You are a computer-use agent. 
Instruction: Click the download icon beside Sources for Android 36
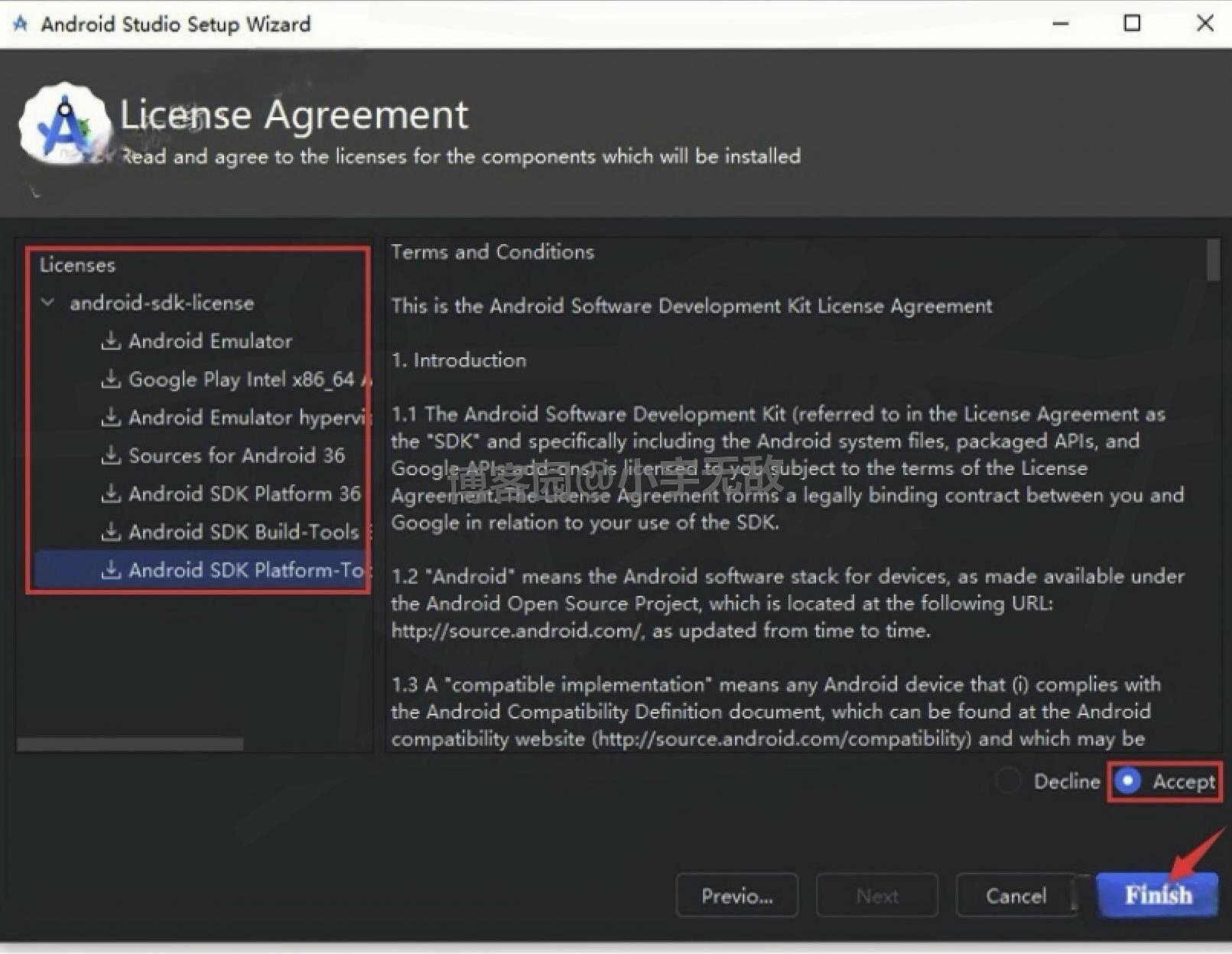(112, 456)
